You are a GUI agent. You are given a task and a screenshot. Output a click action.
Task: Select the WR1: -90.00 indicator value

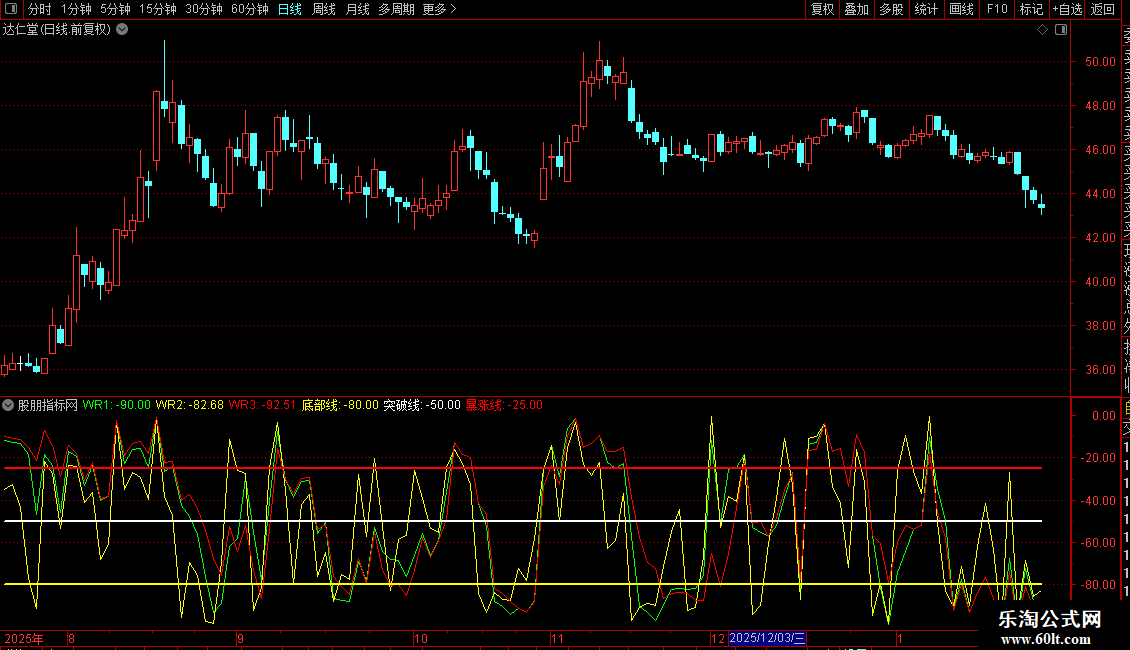pyautogui.click(x=117, y=405)
